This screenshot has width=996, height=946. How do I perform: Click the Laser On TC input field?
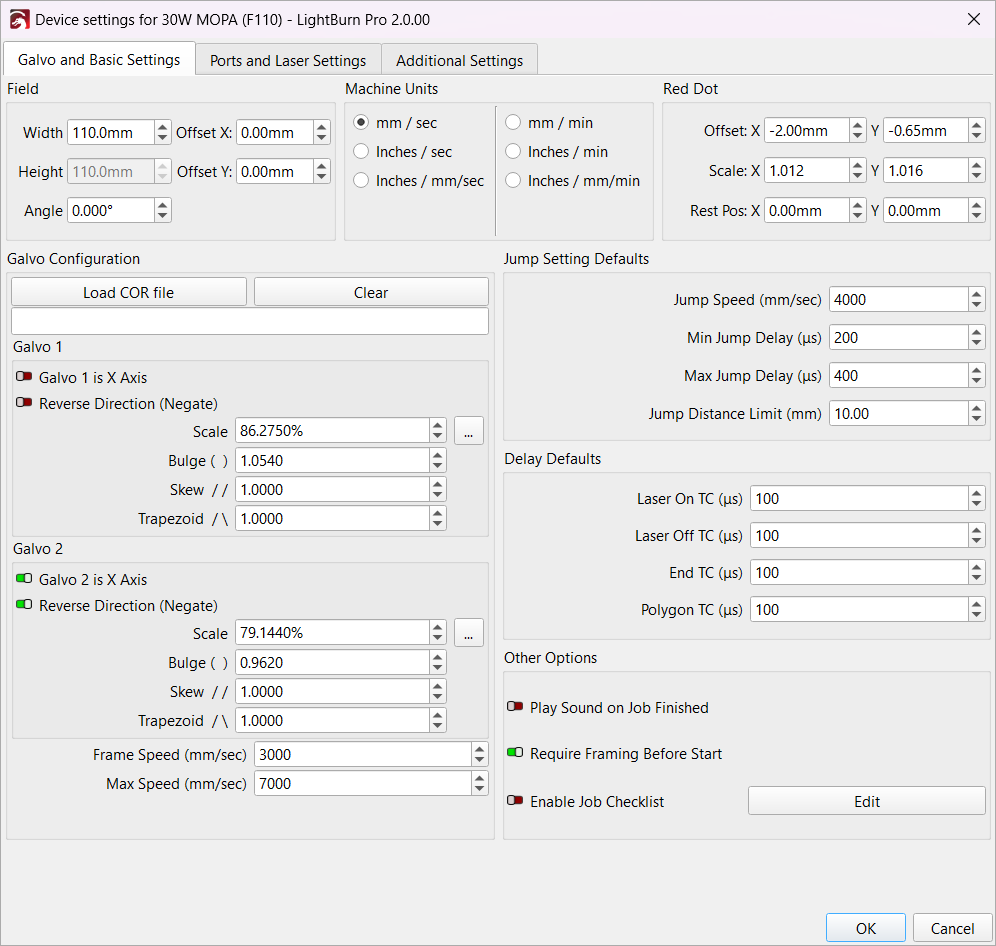859,498
